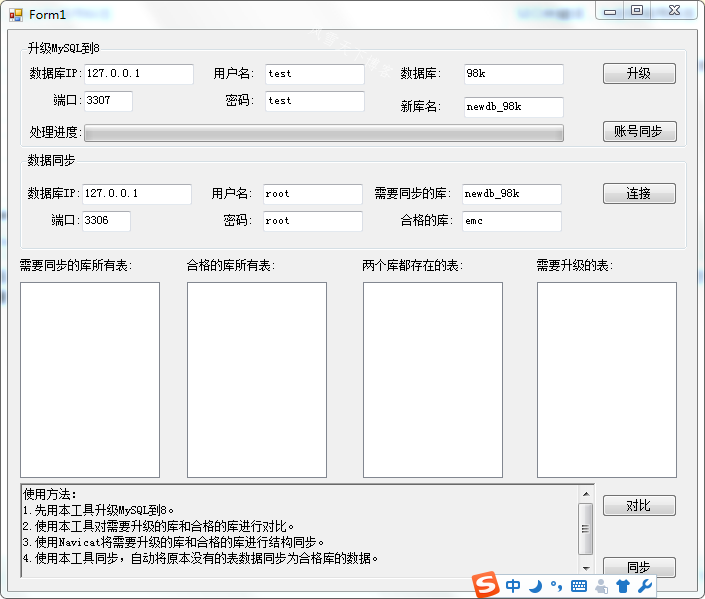Click the 对比 button

pyautogui.click(x=639, y=505)
